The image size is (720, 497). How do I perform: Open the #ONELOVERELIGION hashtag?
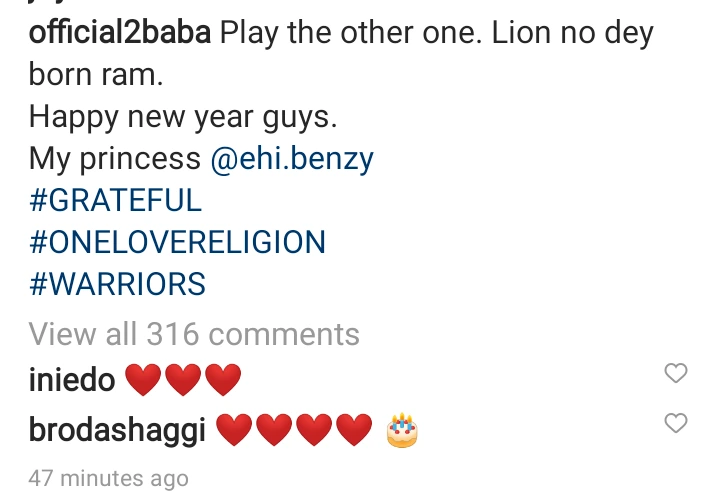[x=177, y=242]
